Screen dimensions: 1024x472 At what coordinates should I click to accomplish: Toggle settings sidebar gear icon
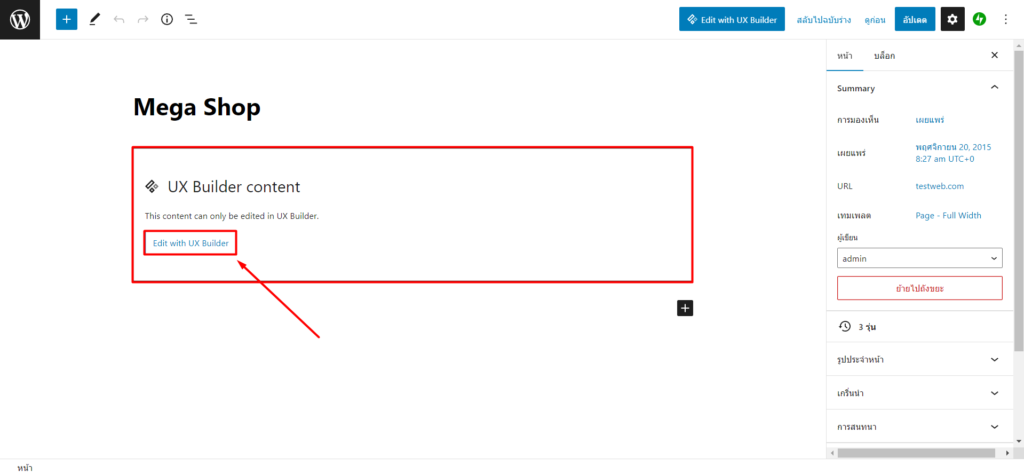(952, 20)
